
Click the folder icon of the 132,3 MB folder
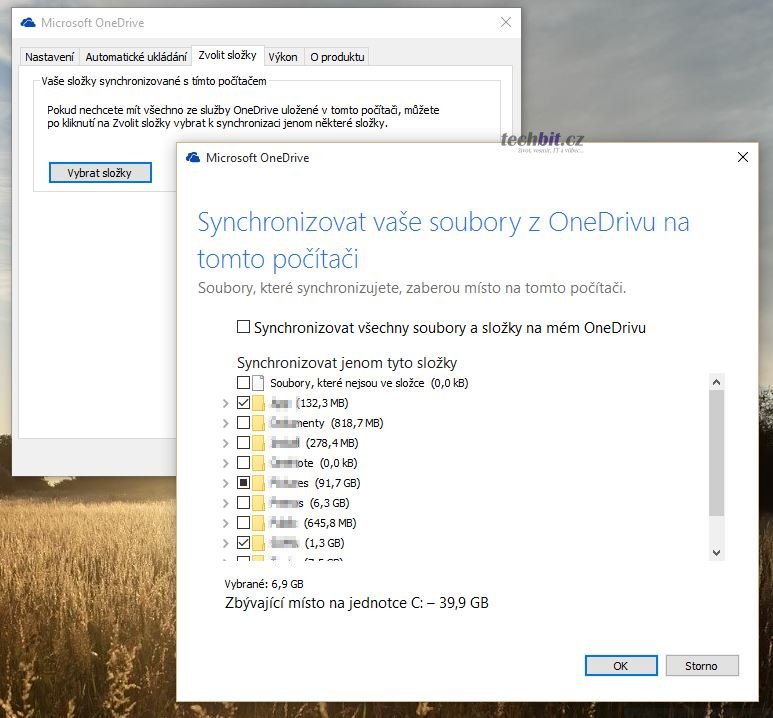(x=259, y=403)
